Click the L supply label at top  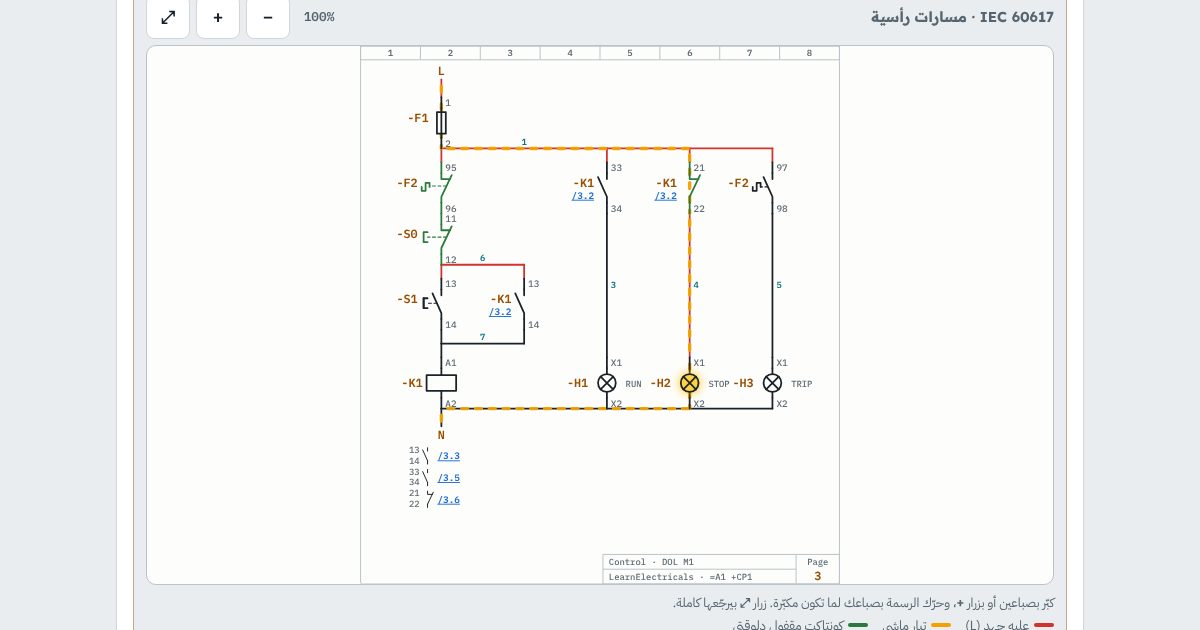(441, 72)
